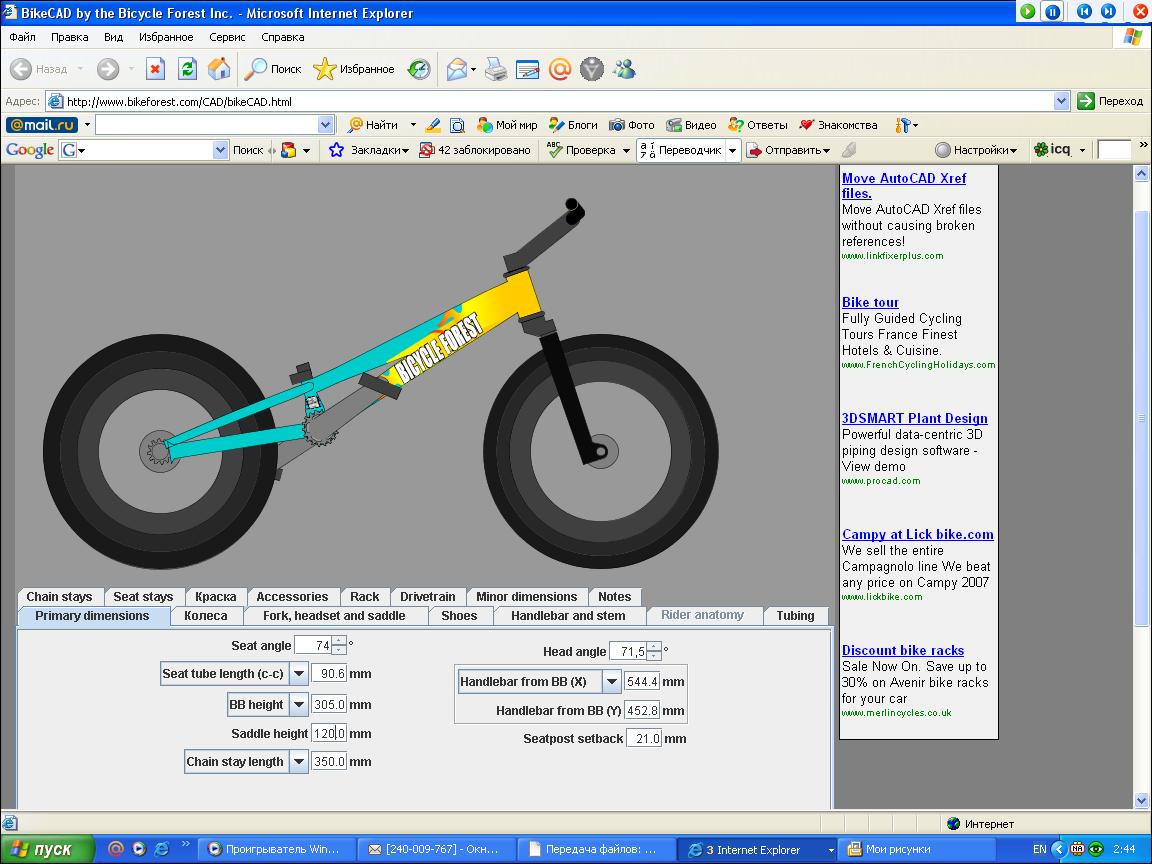Open the History clock icon
Image resolution: width=1152 pixels, height=864 pixels.
click(x=419, y=69)
